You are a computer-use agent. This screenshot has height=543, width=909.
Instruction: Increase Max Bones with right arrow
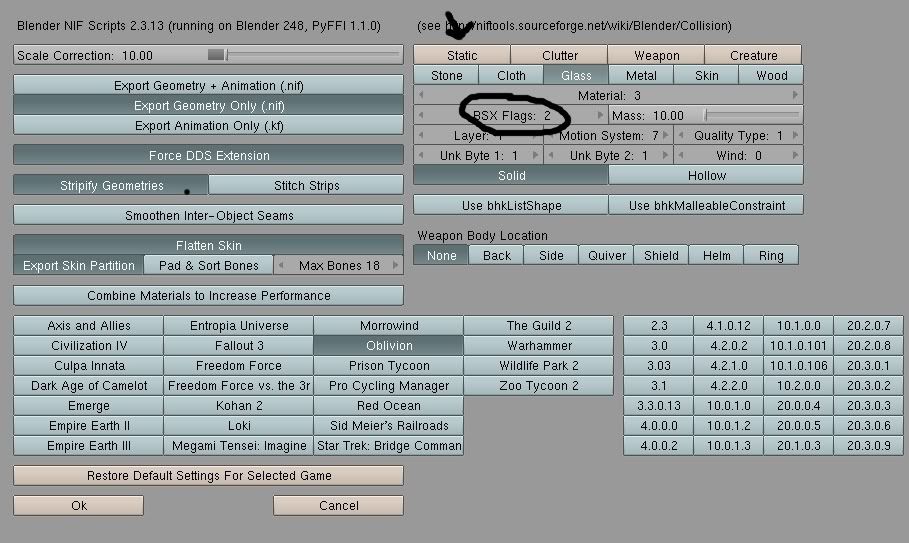396,265
